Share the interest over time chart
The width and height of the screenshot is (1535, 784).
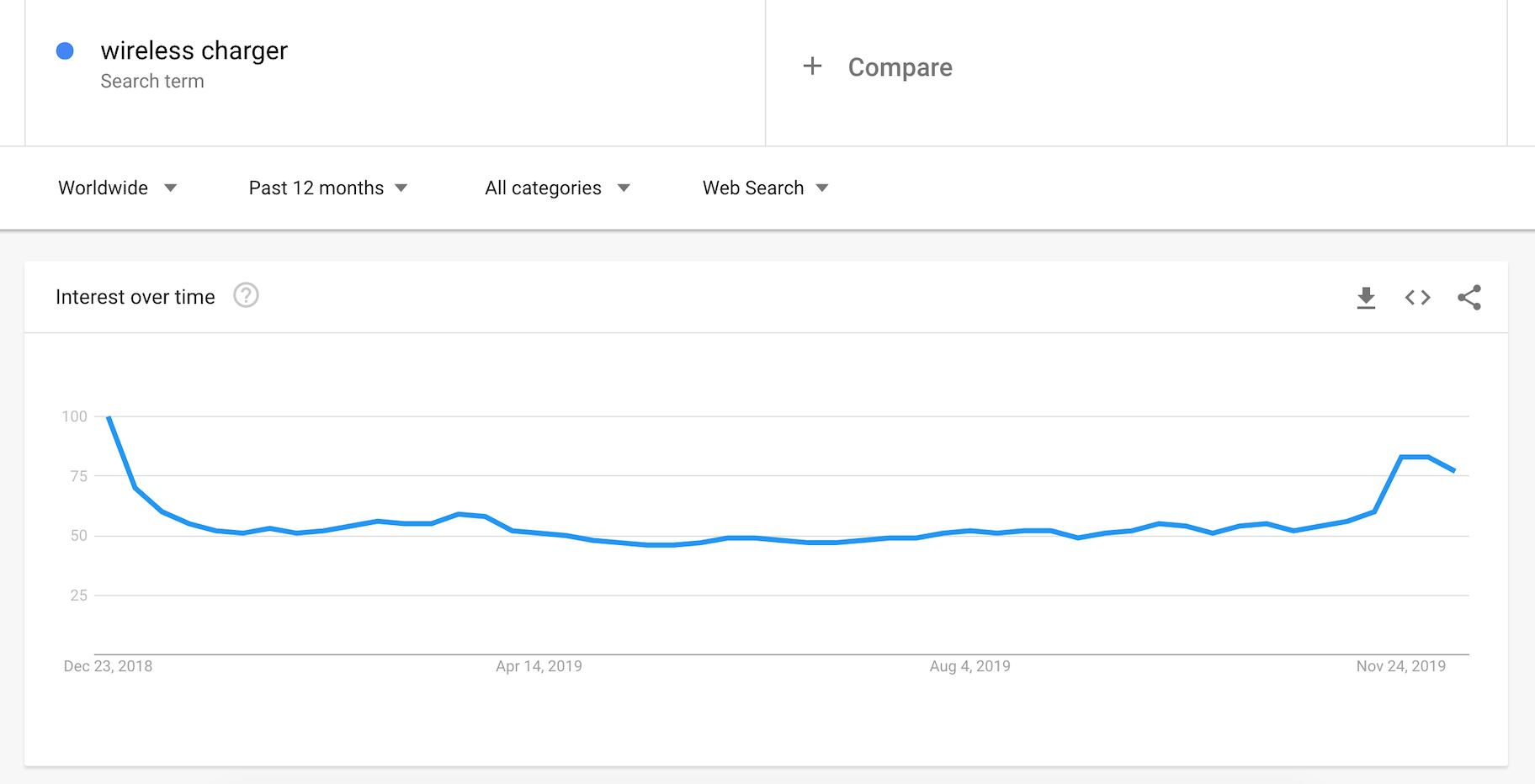point(1469,298)
